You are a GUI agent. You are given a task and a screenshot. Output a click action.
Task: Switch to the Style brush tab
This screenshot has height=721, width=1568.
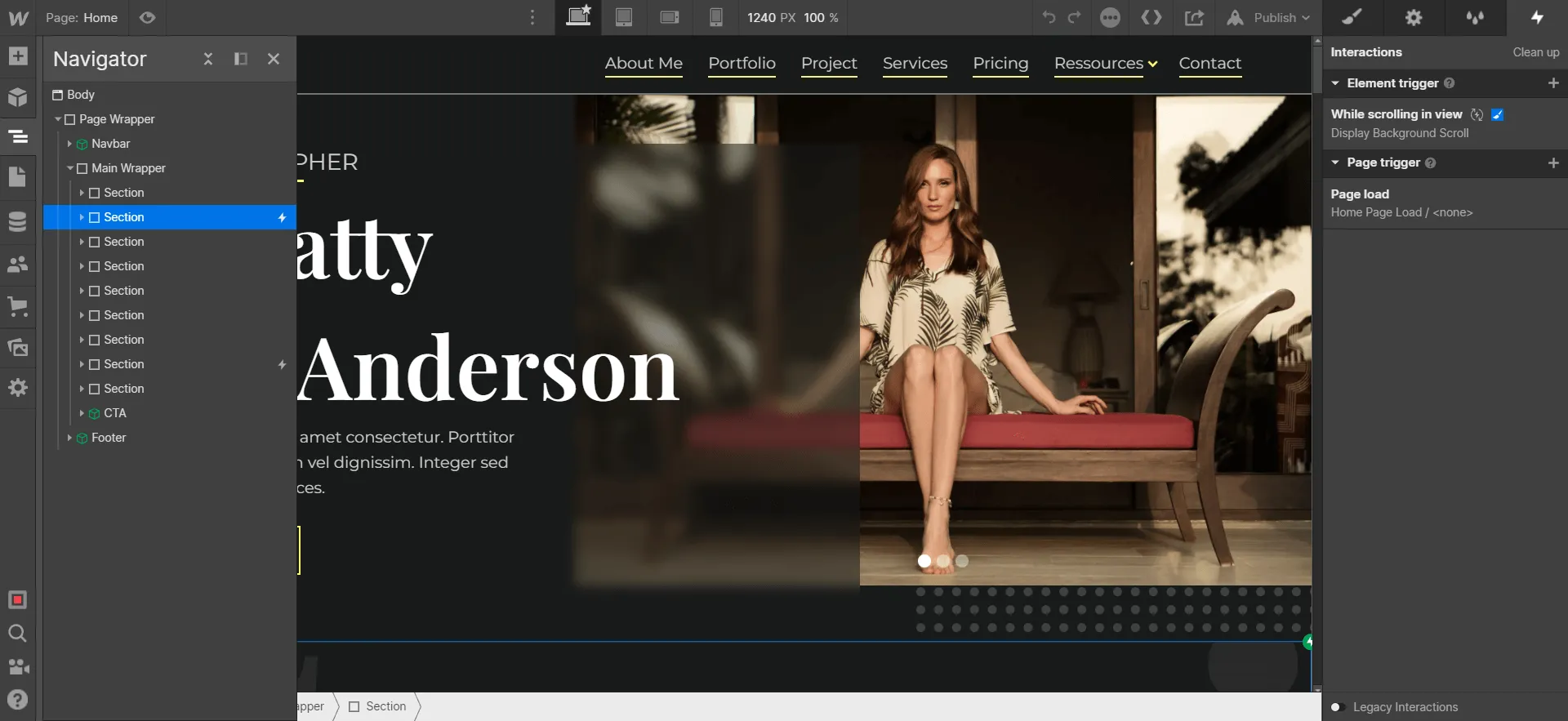tap(1352, 17)
